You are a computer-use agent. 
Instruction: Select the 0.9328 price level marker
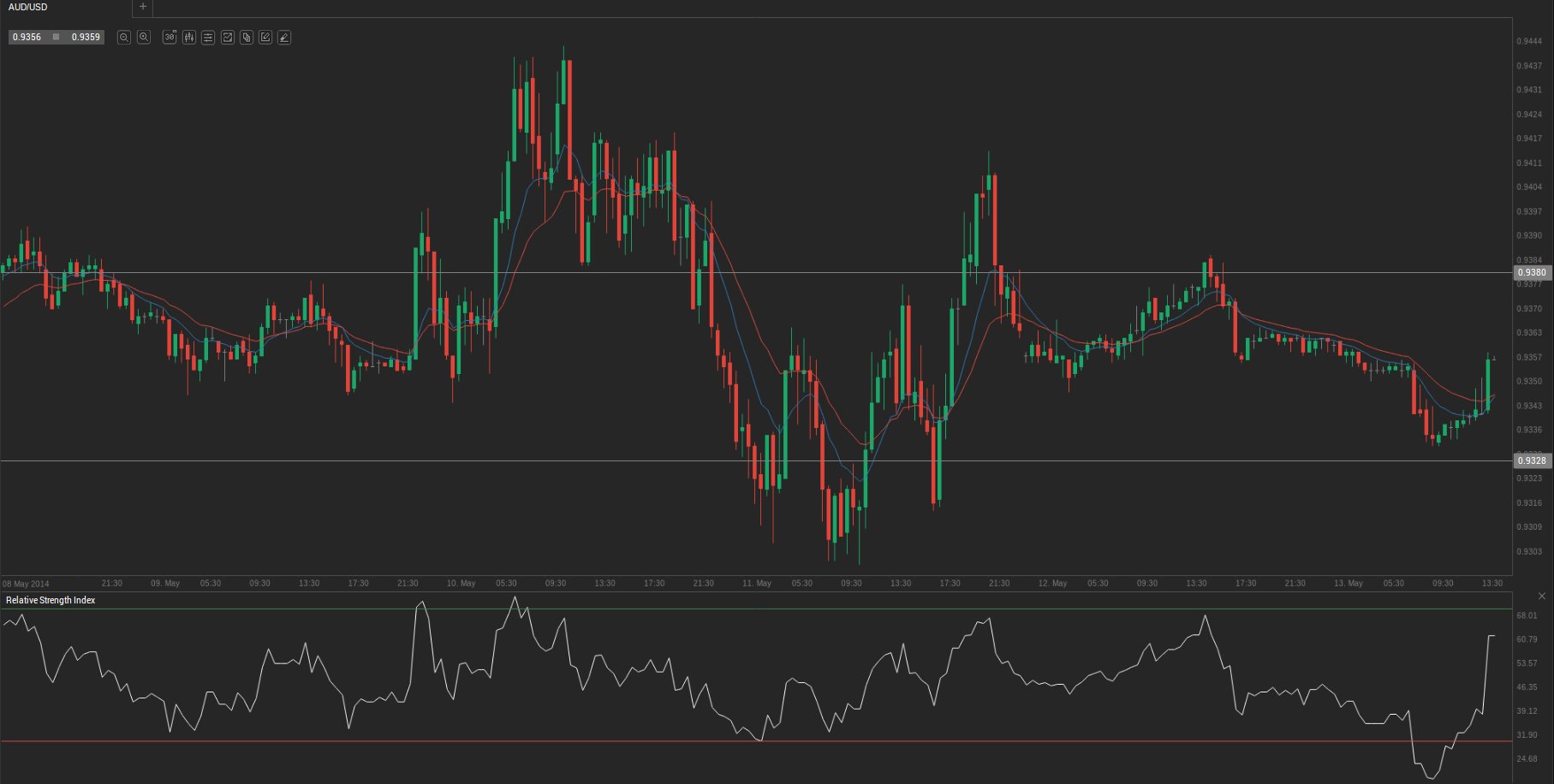1531,460
